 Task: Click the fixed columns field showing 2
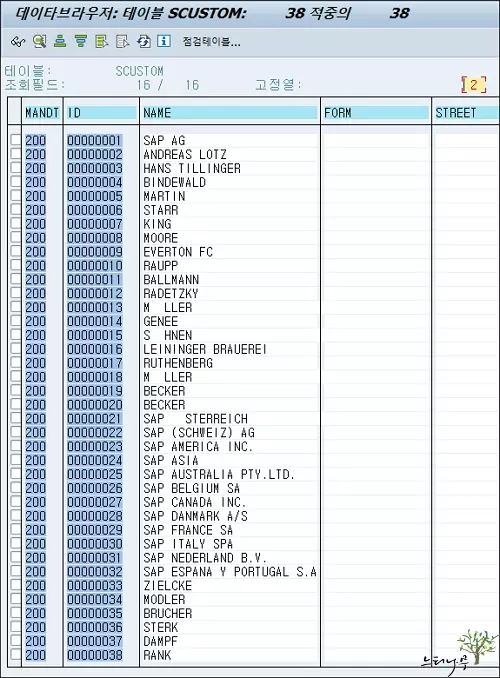[x=474, y=84]
